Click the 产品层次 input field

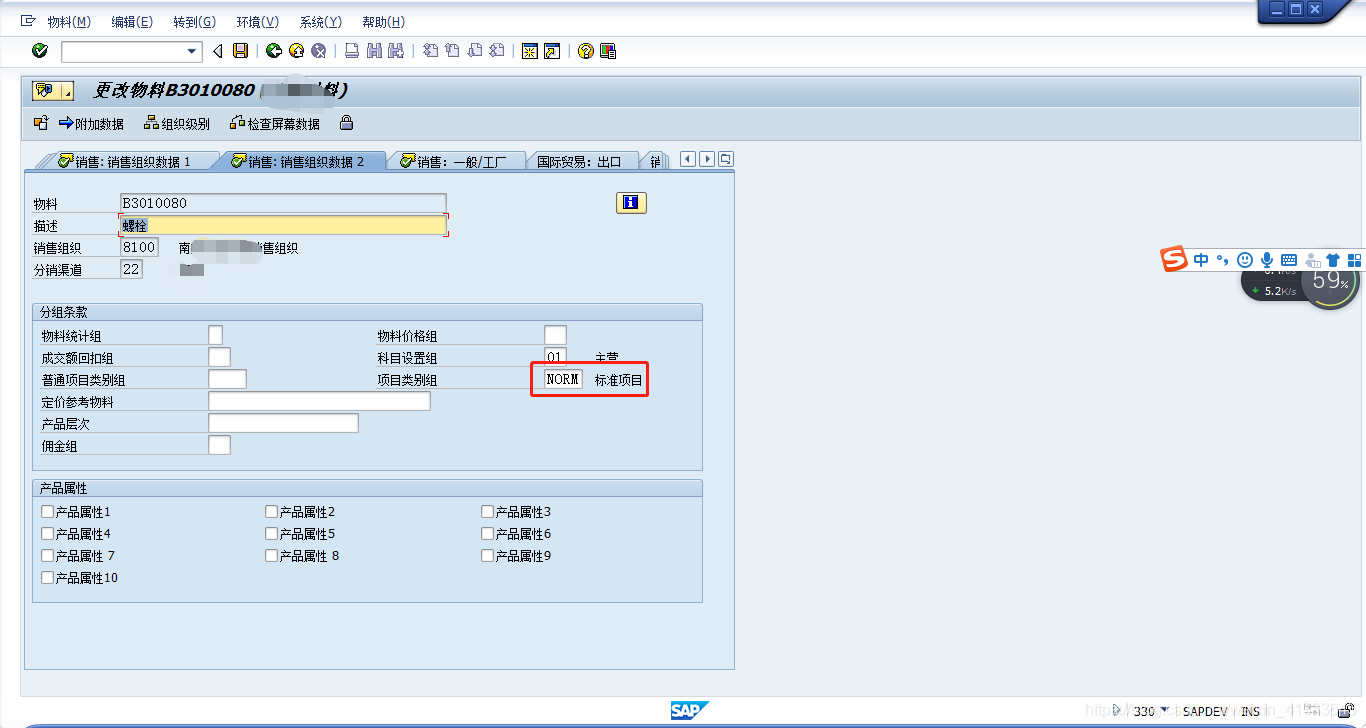(x=283, y=423)
